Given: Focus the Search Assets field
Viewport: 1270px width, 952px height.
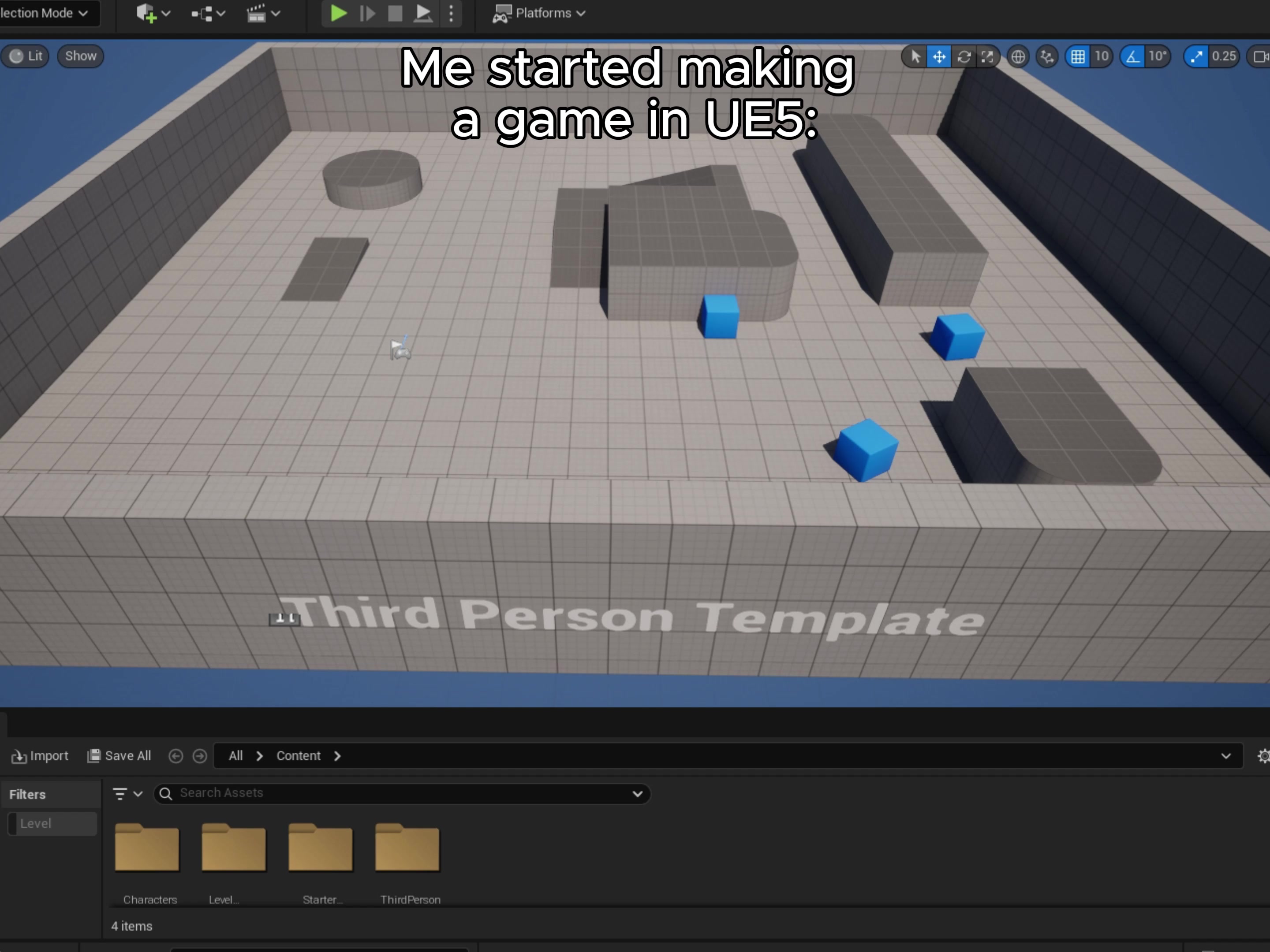Looking at the screenshot, I should click(x=402, y=794).
